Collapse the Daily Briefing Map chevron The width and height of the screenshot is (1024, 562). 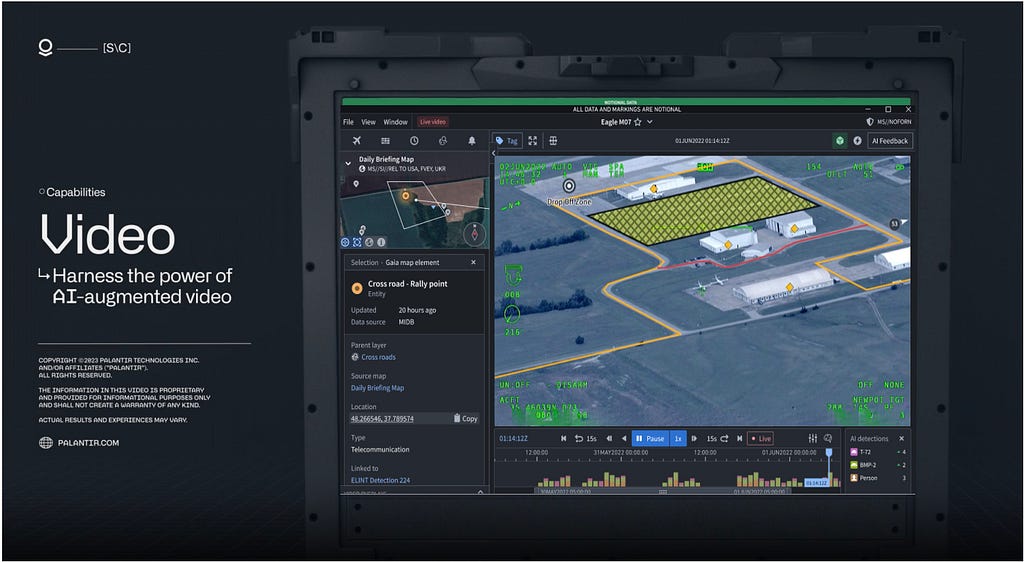tap(348, 163)
